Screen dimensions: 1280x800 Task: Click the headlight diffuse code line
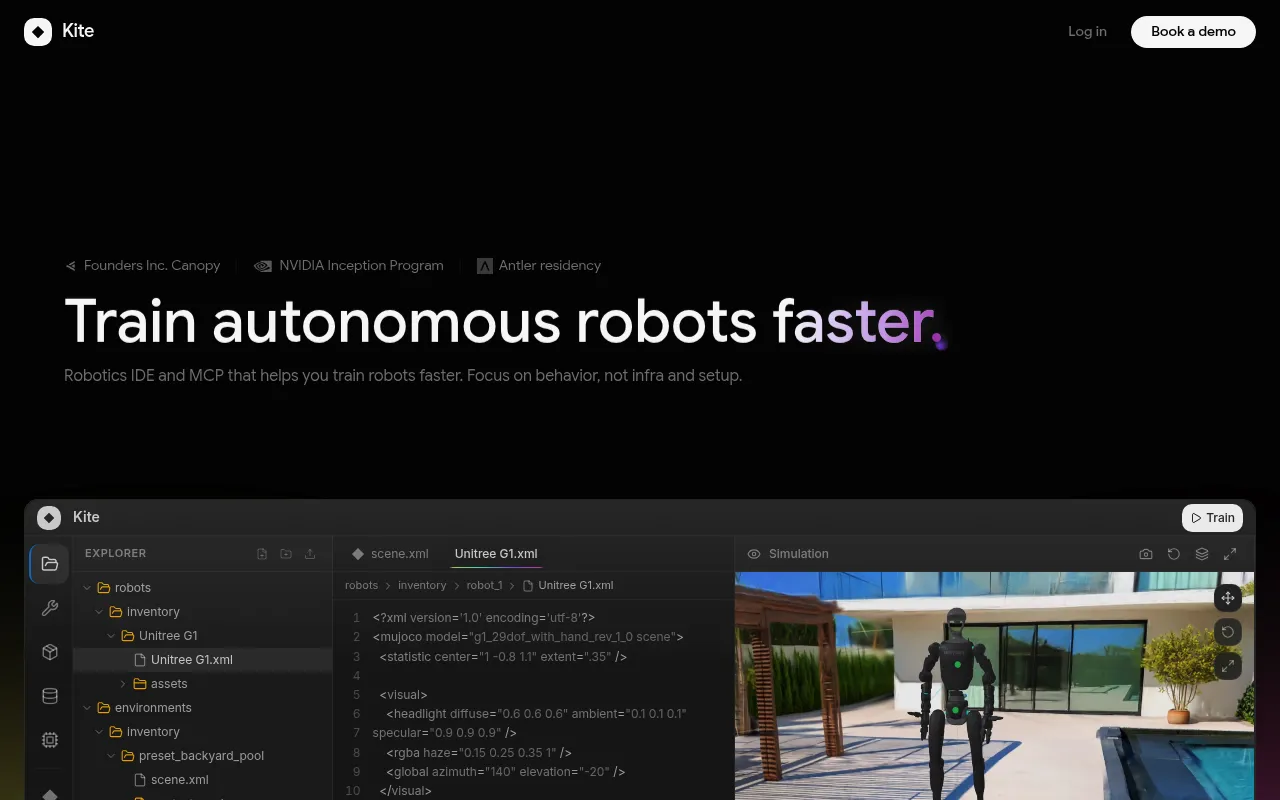click(x=537, y=714)
